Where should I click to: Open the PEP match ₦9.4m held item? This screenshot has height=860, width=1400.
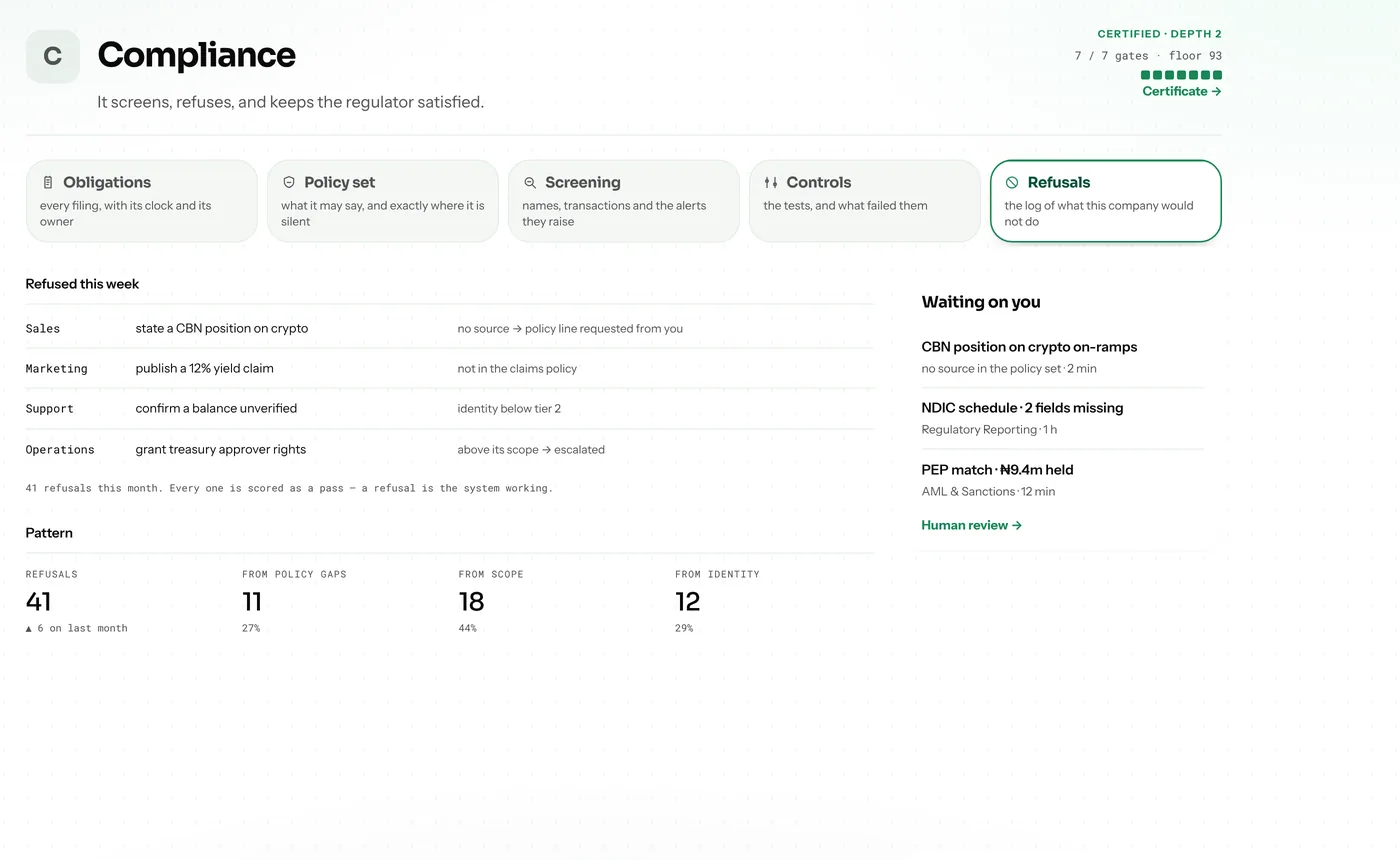point(1062,480)
